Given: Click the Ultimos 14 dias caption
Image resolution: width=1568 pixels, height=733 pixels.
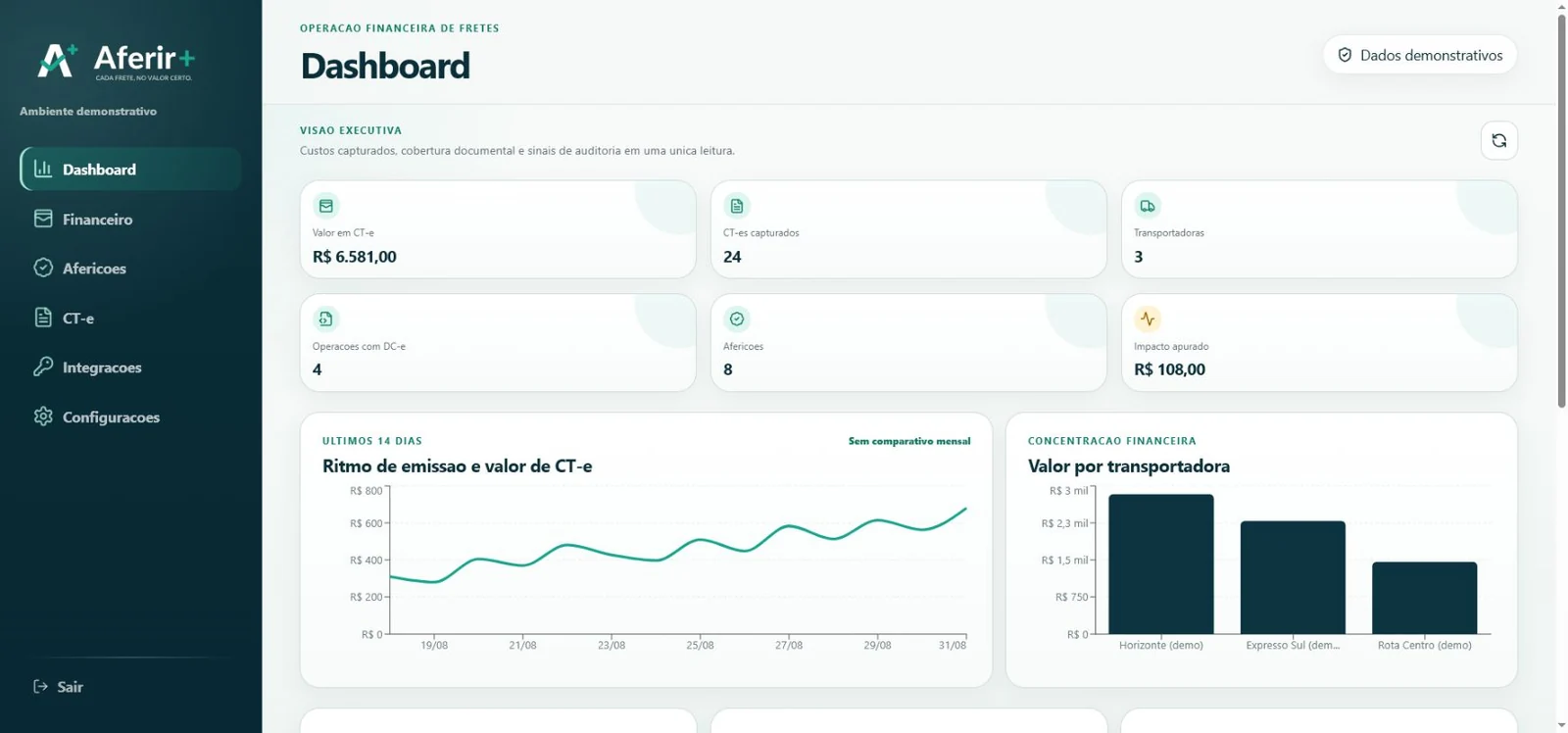Looking at the screenshot, I should tap(372, 441).
